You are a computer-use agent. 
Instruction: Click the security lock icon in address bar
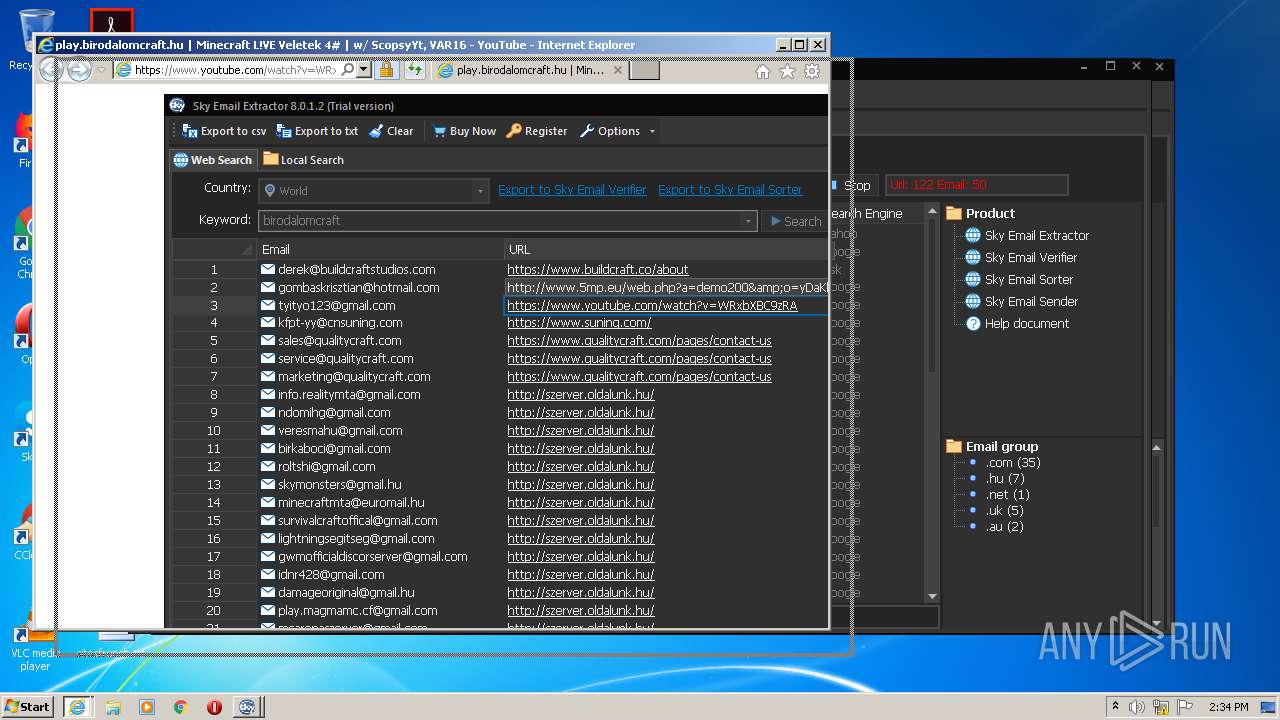pos(386,70)
